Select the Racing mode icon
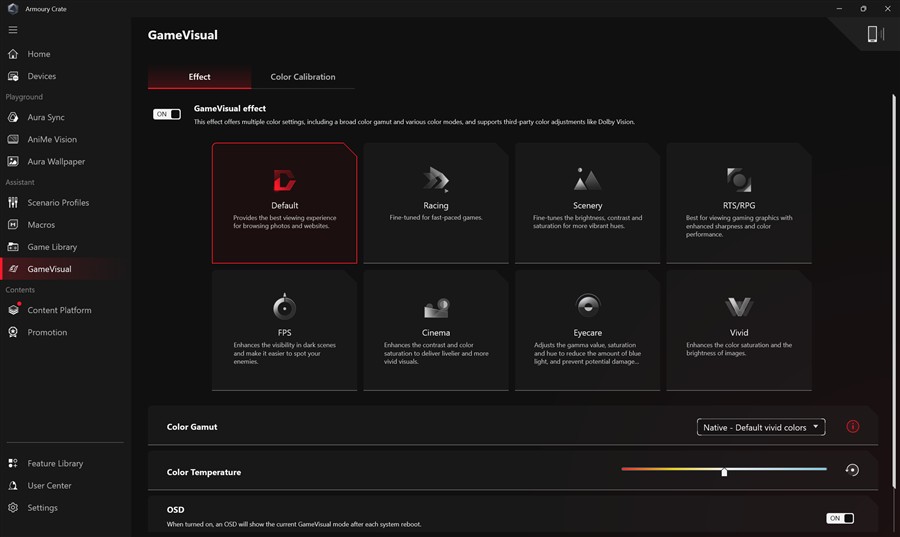The width and height of the screenshot is (900, 537). tap(436, 180)
